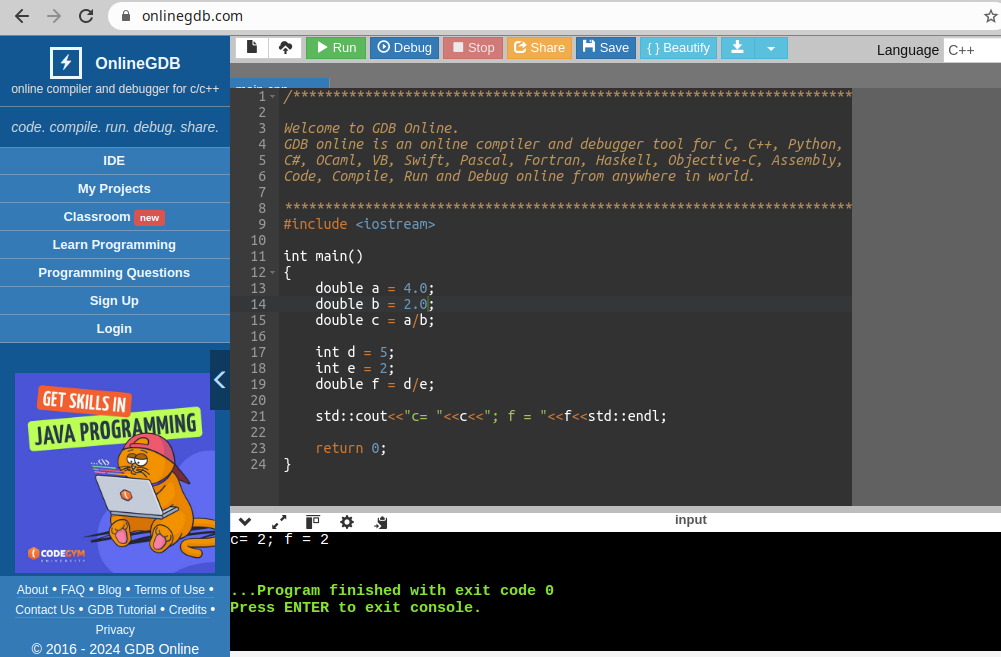This screenshot has width=1001, height=657.
Task: Click Sign Up in the sidebar
Action: 114,301
